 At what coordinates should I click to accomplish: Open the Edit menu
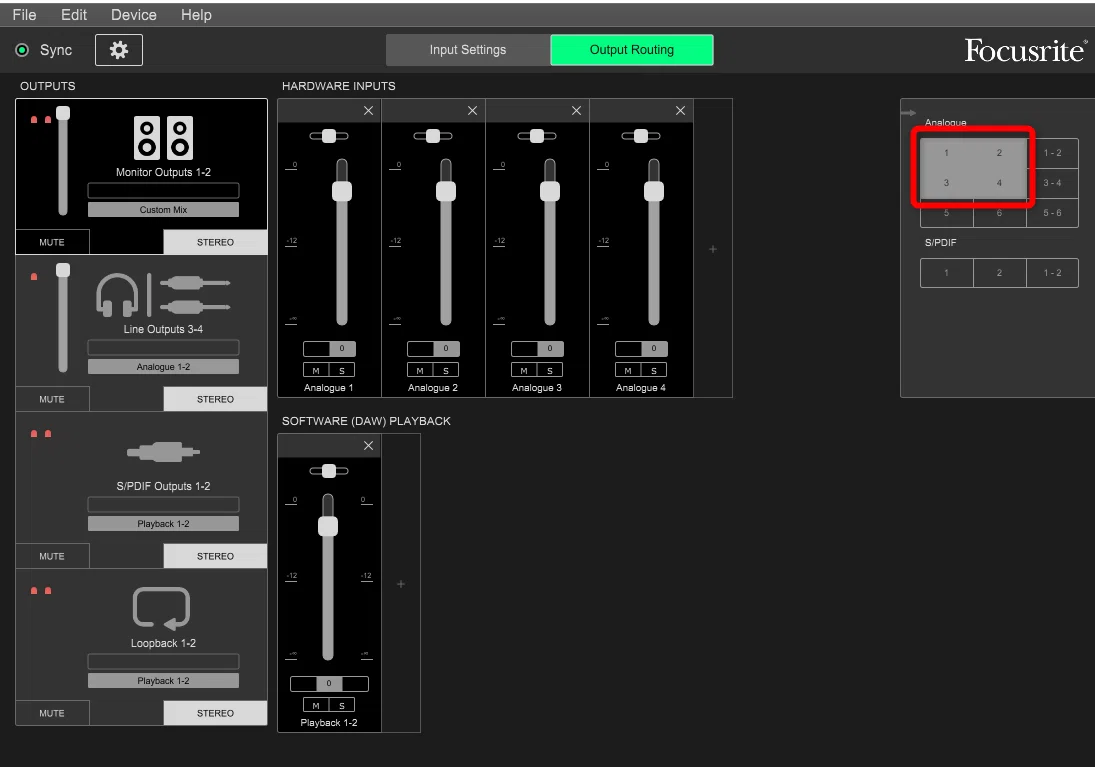pos(74,15)
